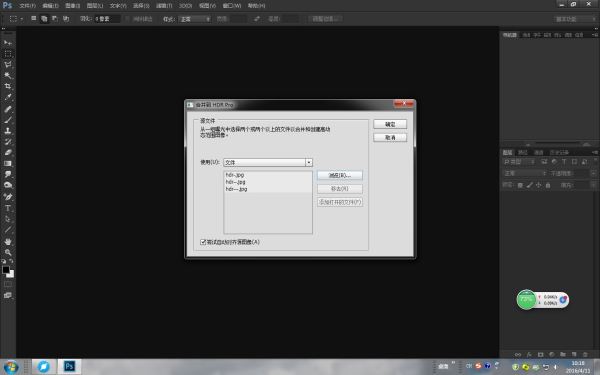
Task: Open the workspace switcher dropdown at top right
Action: [574, 19]
